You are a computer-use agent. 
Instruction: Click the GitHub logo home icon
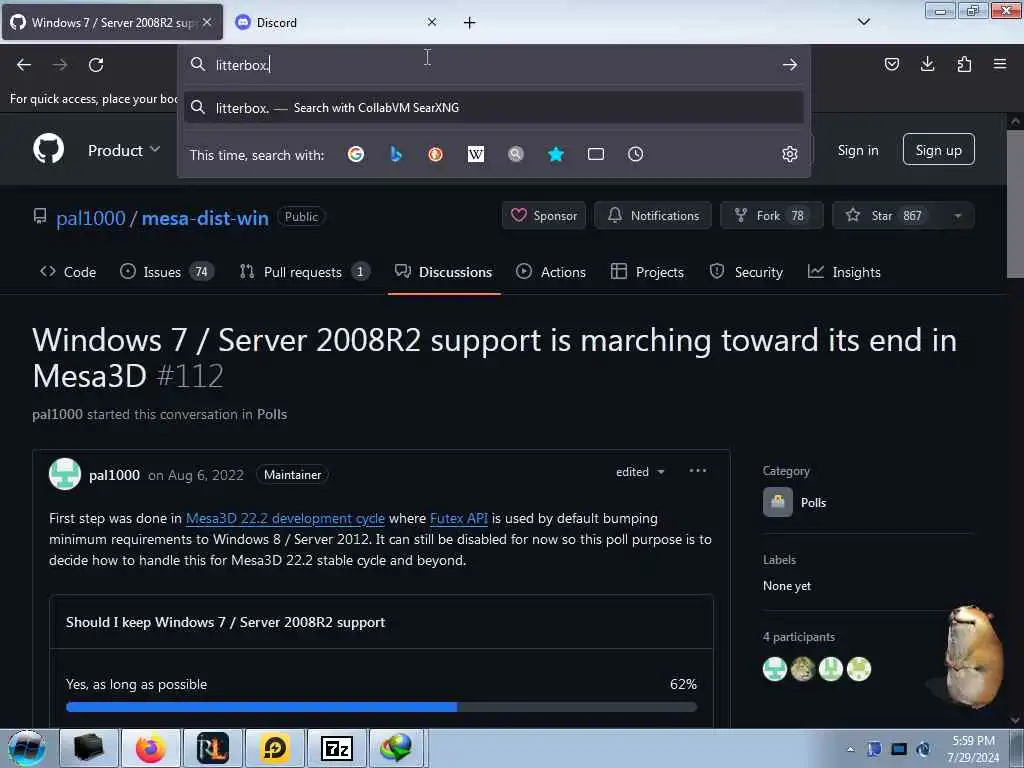pyautogui.click(x=48, y=150)
